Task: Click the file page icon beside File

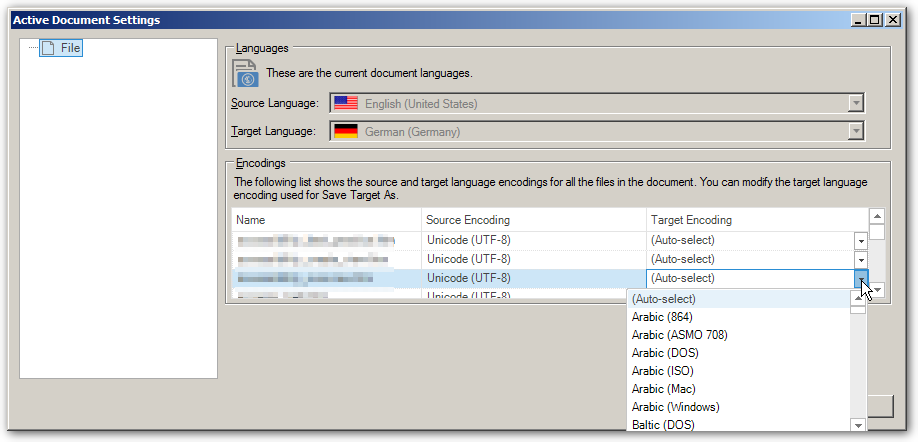Action: [49, 48]
